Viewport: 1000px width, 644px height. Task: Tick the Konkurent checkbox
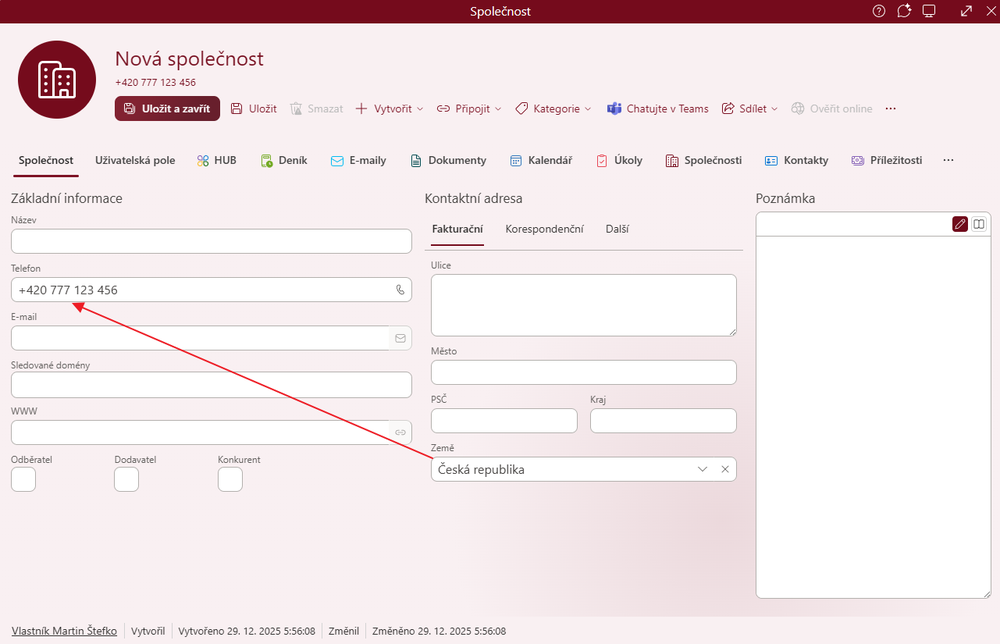[x=230, y=480]
